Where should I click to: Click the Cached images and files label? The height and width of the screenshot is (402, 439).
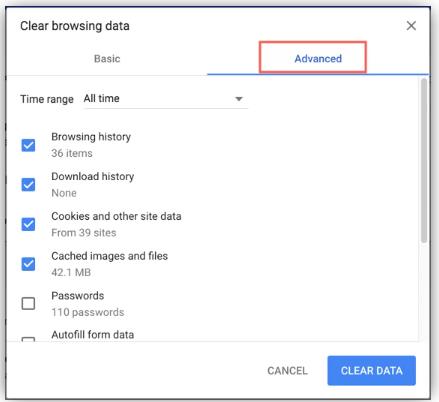tap(109, 256)
